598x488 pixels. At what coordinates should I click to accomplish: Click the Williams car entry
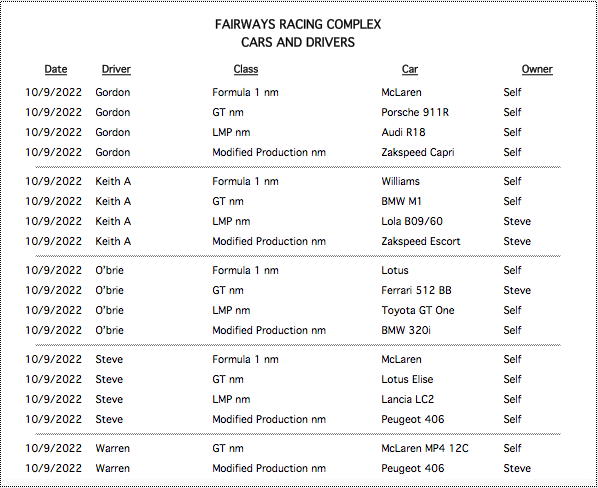[x=400, y=181]
